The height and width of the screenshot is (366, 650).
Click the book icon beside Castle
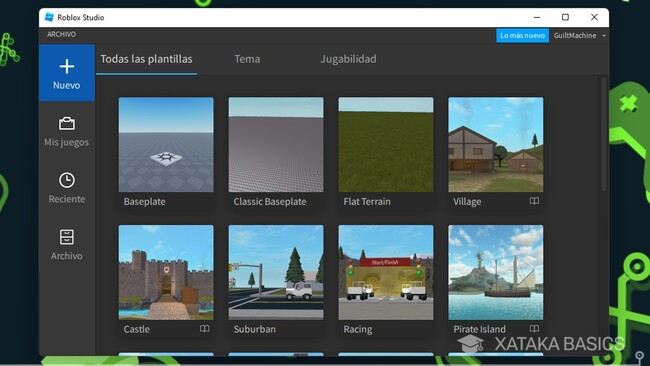(x=204, y=329)
